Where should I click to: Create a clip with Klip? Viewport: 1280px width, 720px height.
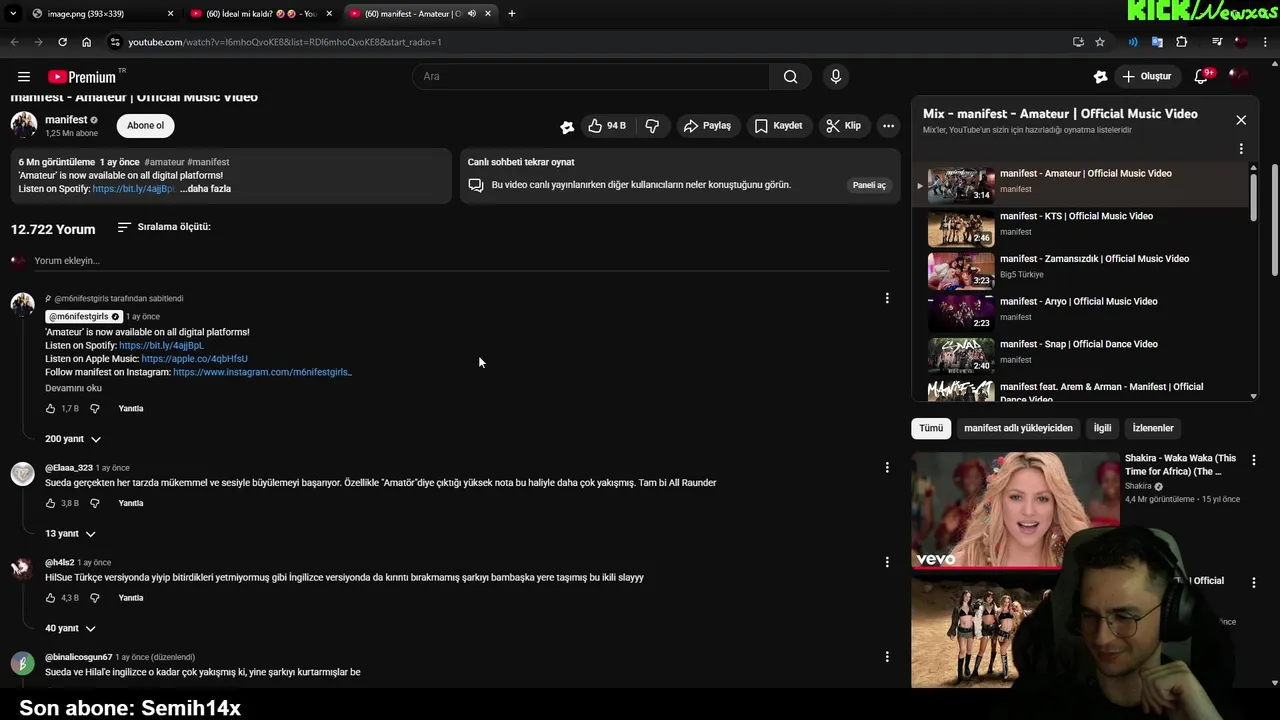click(843, 126)
